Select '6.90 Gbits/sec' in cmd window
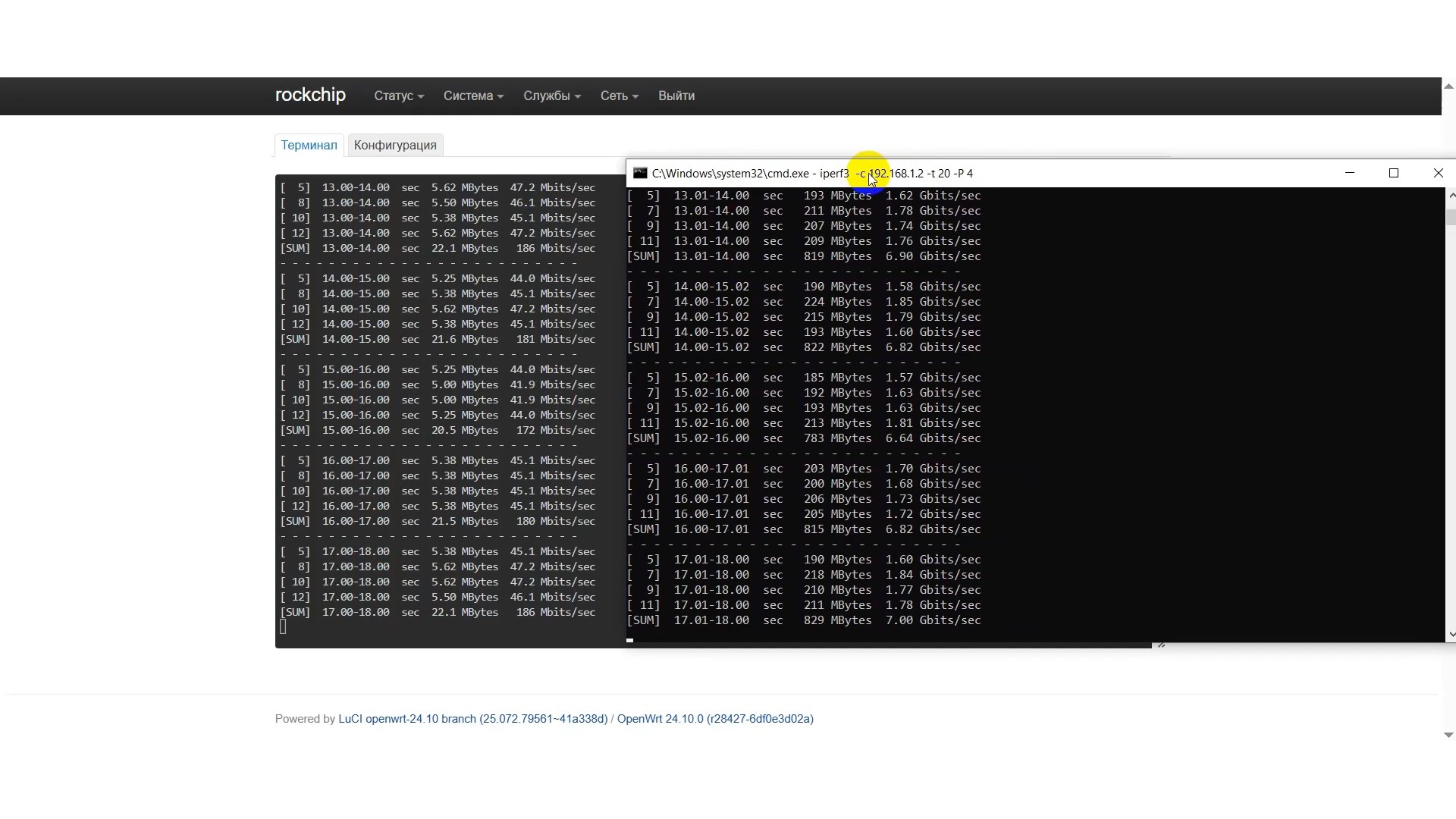Viewport: 1456px width, 819px height. (x=934, y=256)
